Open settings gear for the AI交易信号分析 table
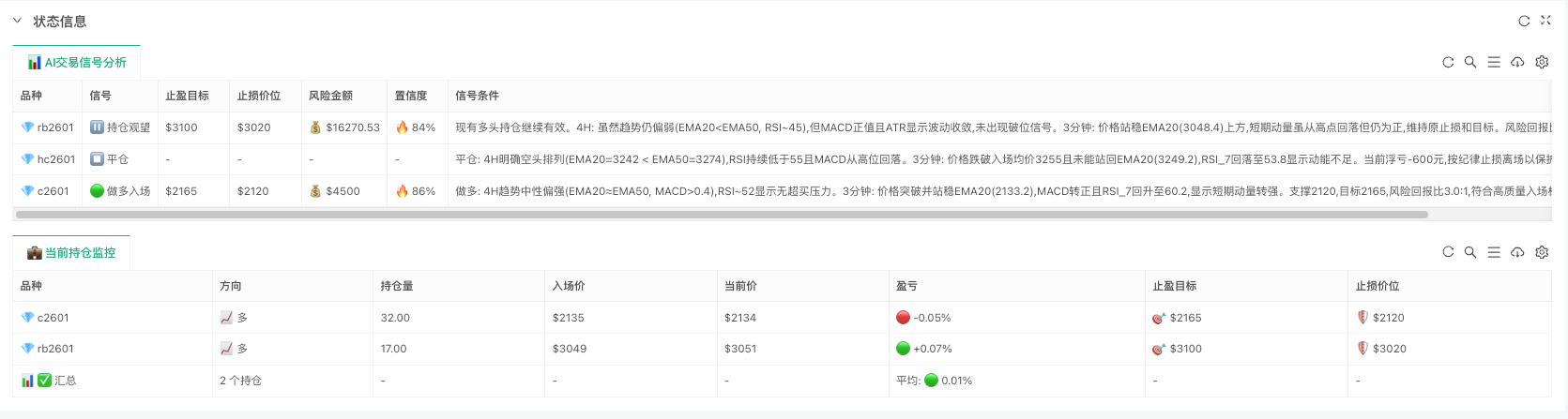Screen dimensions: 1568x419 1542,63
